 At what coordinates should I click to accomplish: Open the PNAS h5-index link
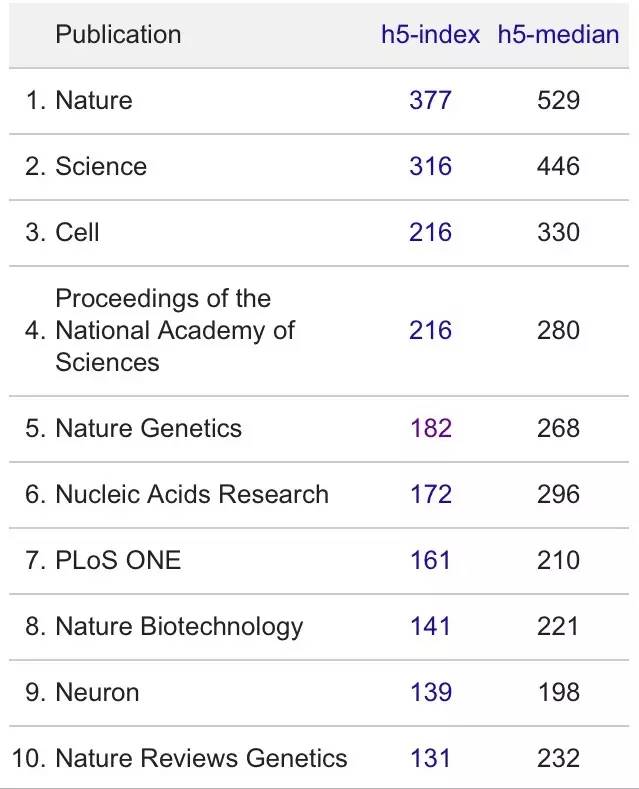(x=430, y=330)
